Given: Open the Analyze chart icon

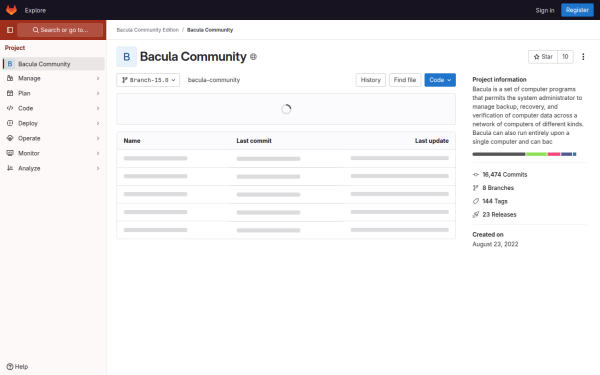Looking at the screenshot, I should tap(10, 168).
